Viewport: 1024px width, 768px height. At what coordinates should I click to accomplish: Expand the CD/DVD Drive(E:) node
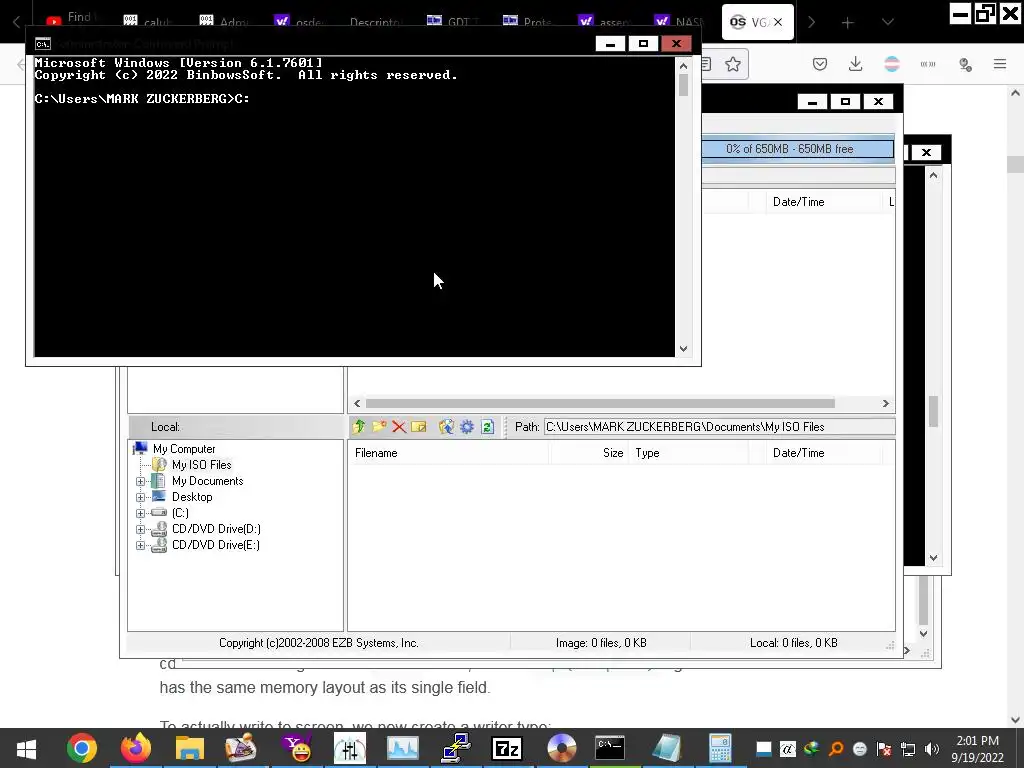click(140, 545)
